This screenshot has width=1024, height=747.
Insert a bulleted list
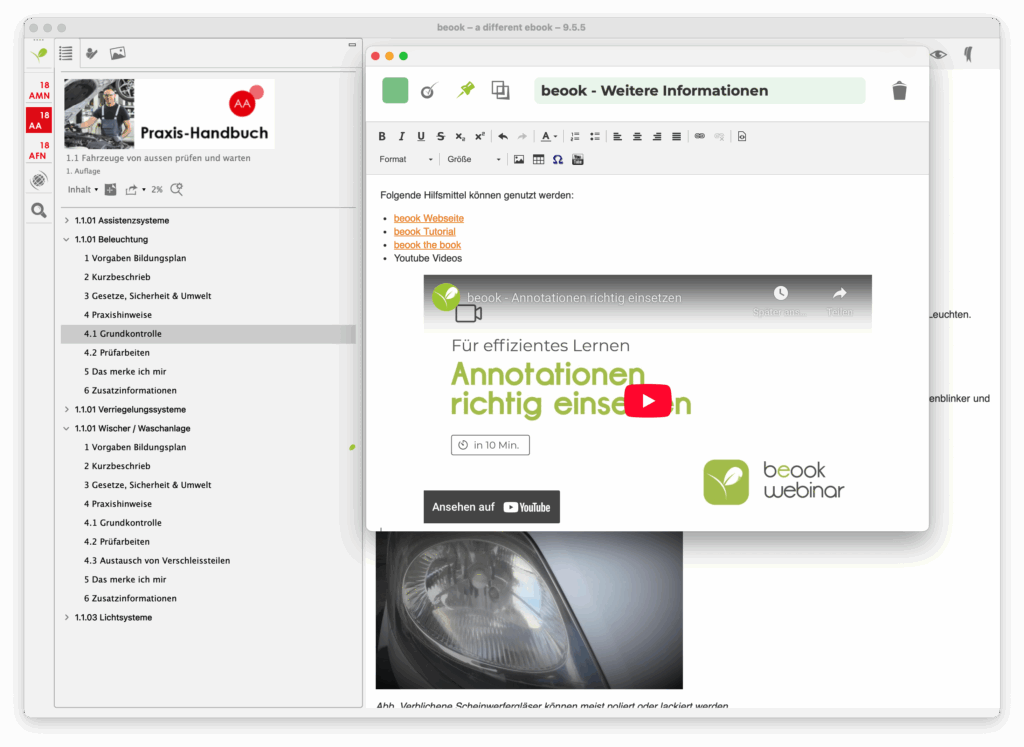(x=594, y=136)
